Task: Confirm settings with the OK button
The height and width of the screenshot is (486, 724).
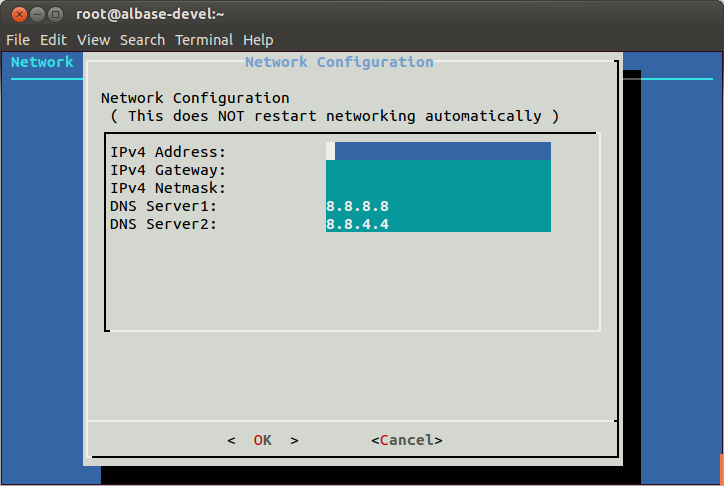Action: [x=263, y=440]
